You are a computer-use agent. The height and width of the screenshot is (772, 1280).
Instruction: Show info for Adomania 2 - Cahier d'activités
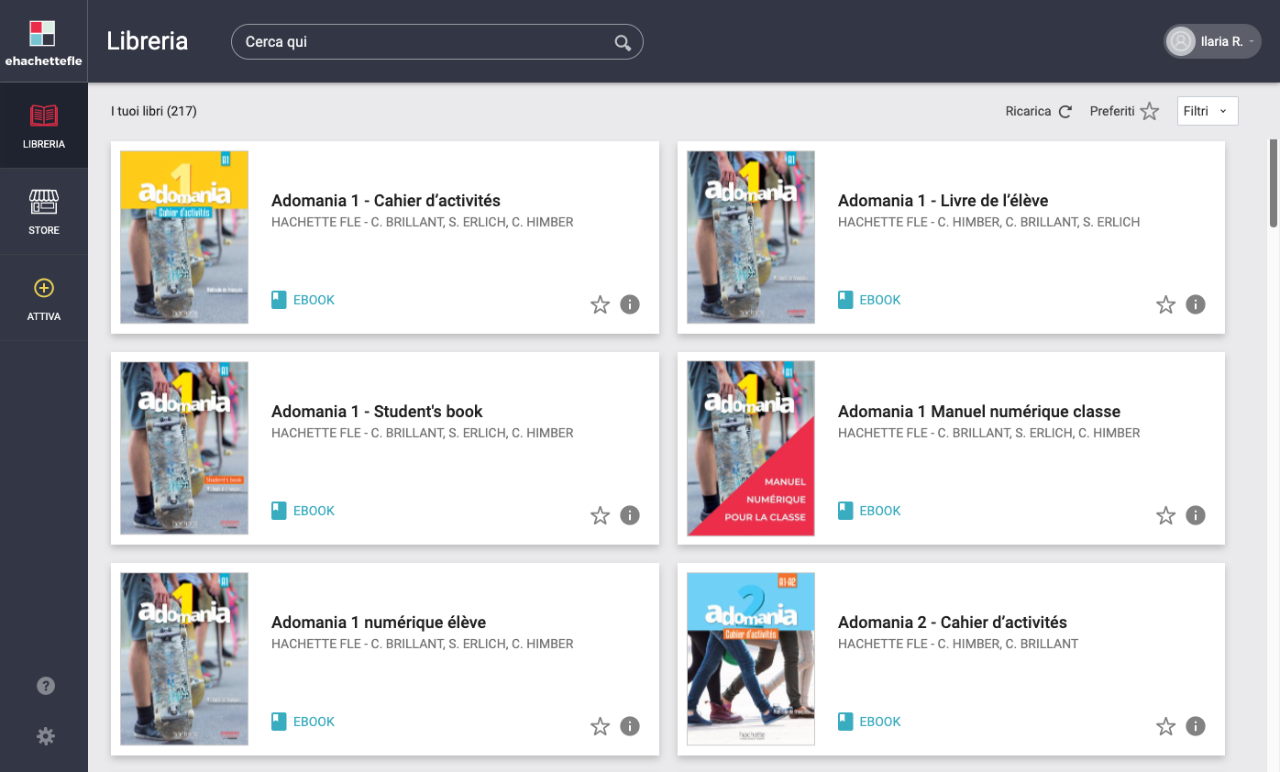click(x=1196, y=727)
